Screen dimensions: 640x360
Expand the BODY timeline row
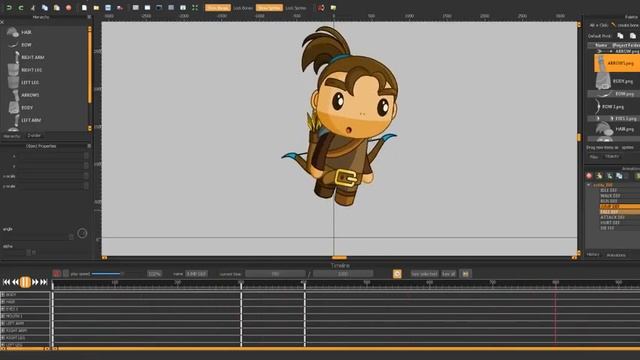coord(3,295)
